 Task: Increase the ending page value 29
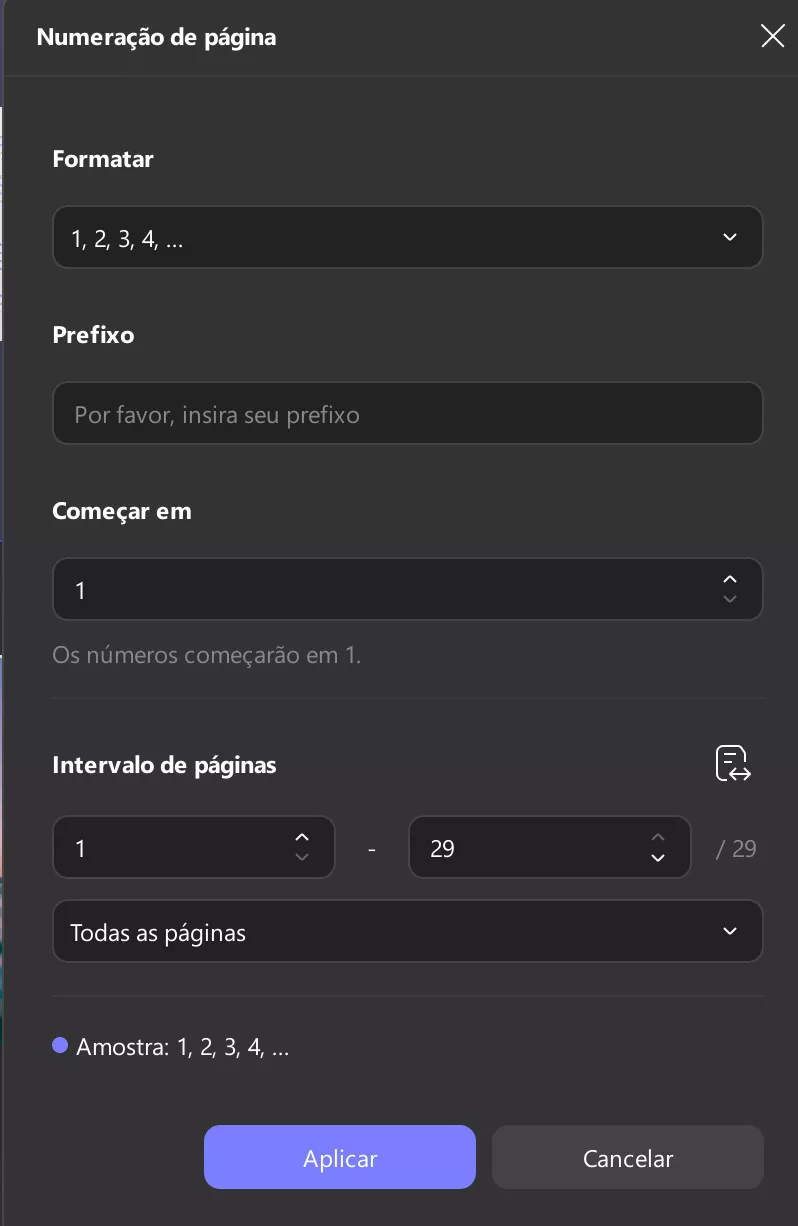point(658,836)
